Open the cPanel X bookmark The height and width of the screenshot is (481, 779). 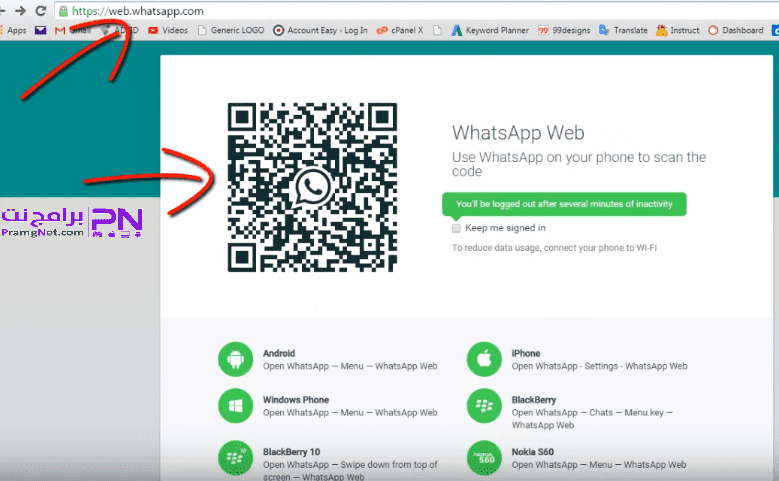pos(400,30)
